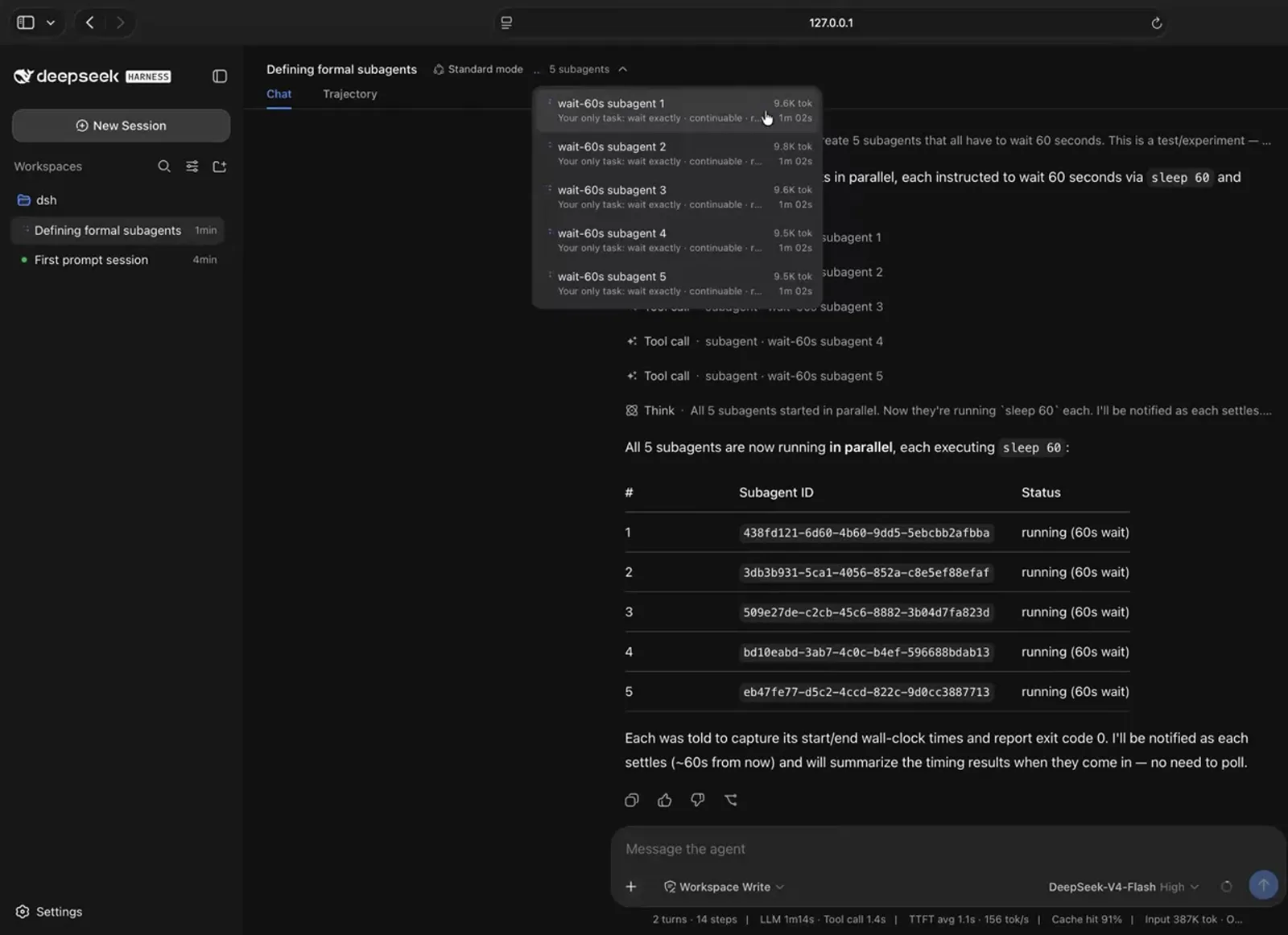Select the Defining formal subagents session
The image size is (1288, 935).
coord(118,230)
